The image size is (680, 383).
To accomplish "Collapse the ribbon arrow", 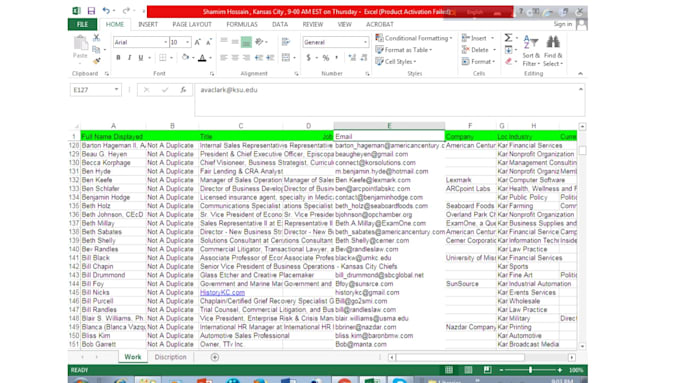I will [x=580, y=73].
